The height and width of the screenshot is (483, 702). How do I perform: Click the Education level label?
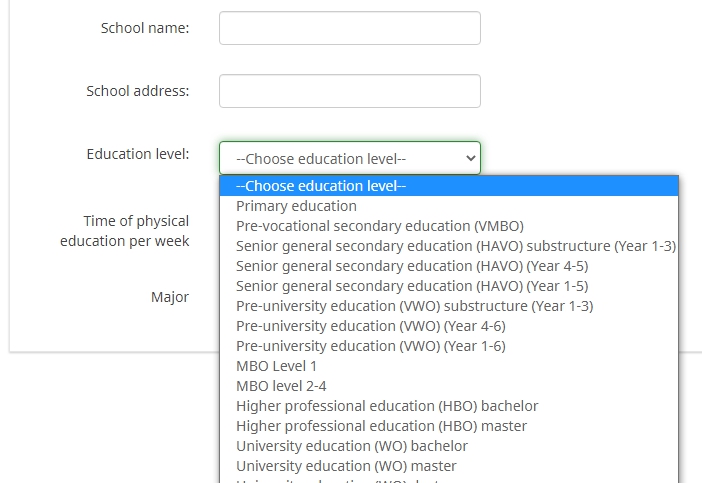[x=138, y=154]
